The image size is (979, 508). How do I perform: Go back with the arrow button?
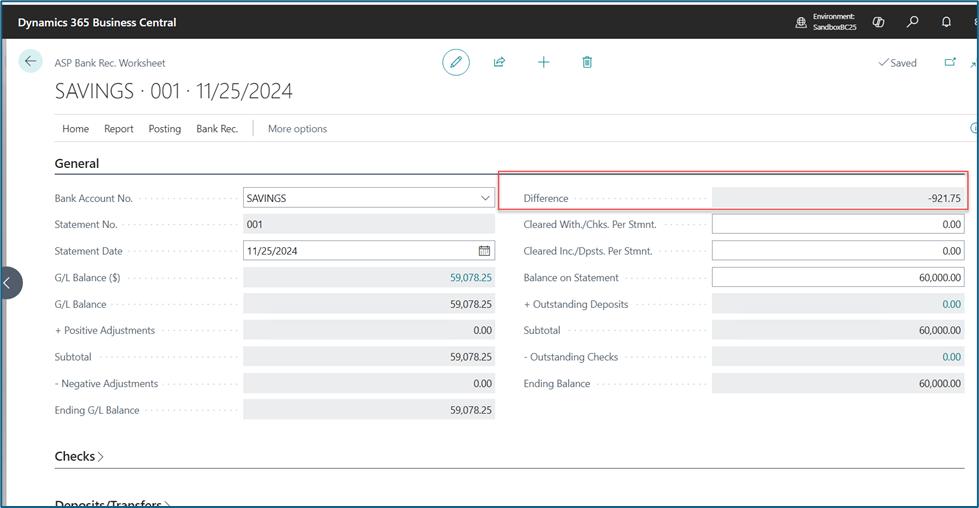pyautogui.click(x=30, y=61)
